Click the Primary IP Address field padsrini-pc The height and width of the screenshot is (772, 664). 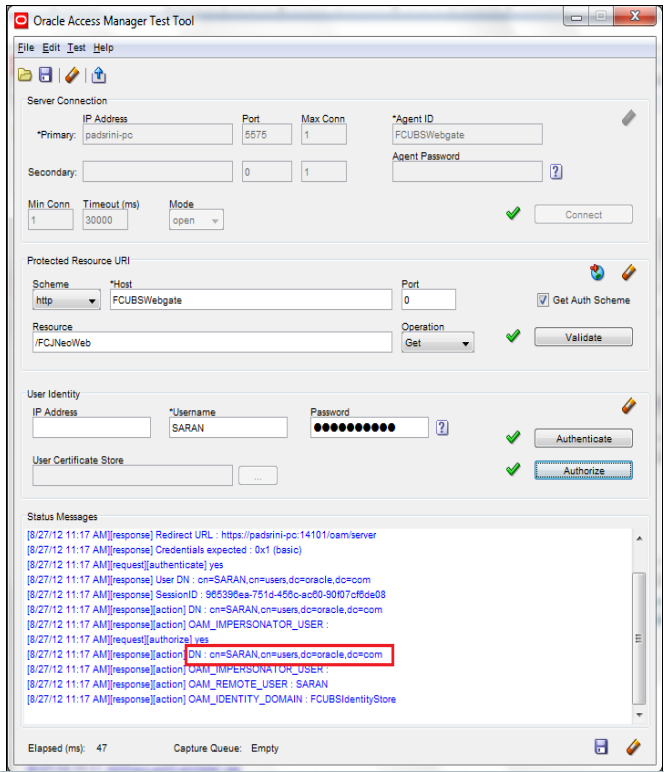[x=158, y=134]
